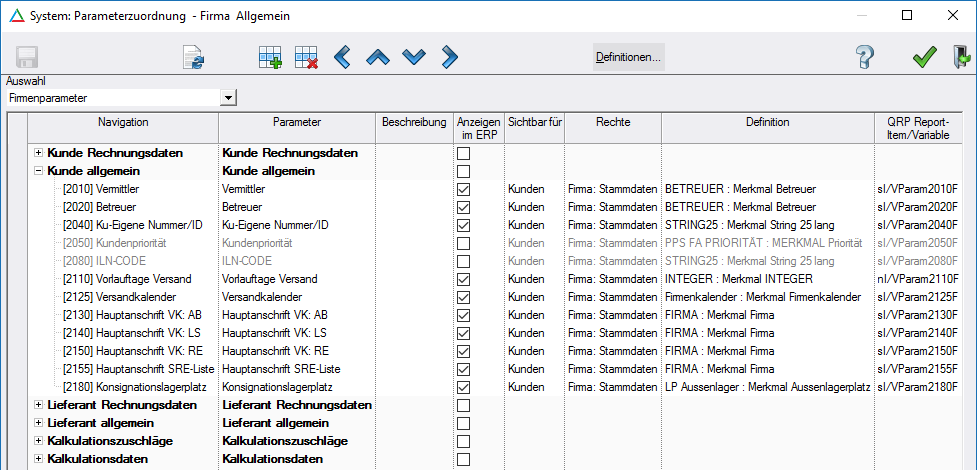Click the Definitionen... button

point(628,58)
